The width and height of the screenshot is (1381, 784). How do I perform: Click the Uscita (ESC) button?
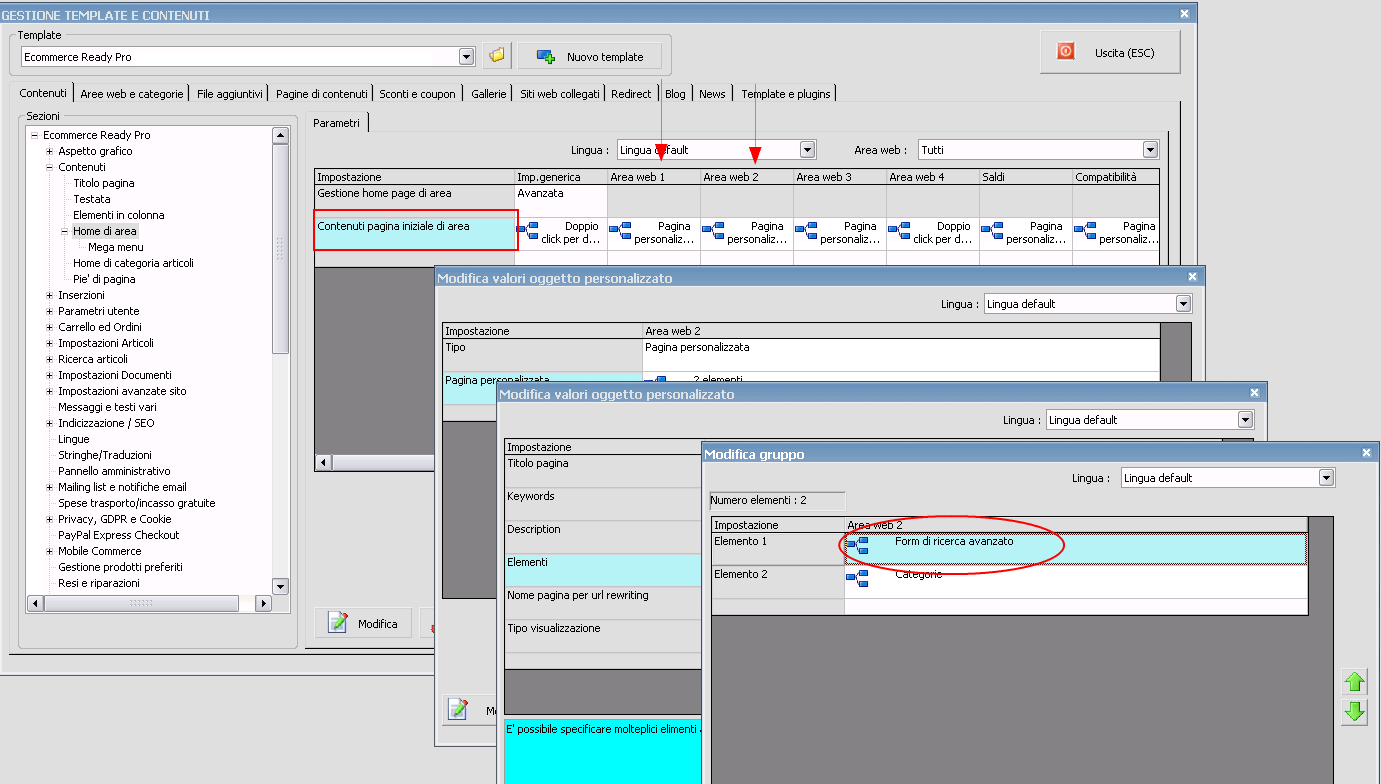pyautogui.click(x=1110, y=52)
